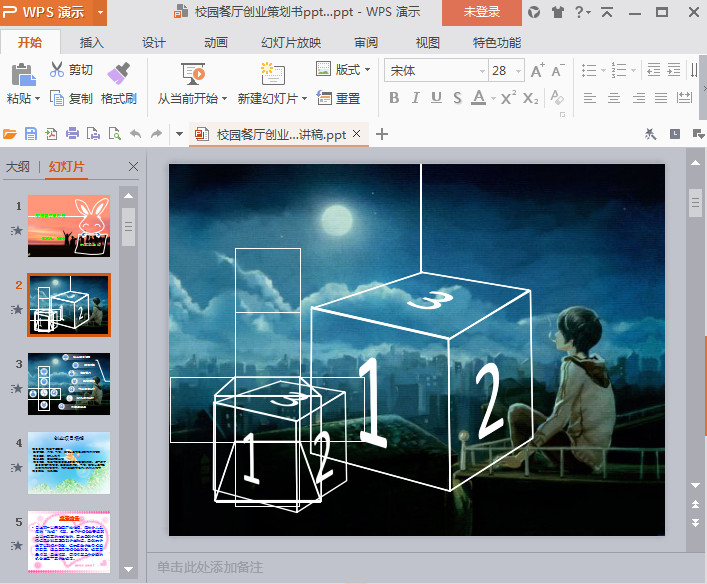Click the main editor vertical scrollbar handle

pyautogui.click(x=695, y=203)
